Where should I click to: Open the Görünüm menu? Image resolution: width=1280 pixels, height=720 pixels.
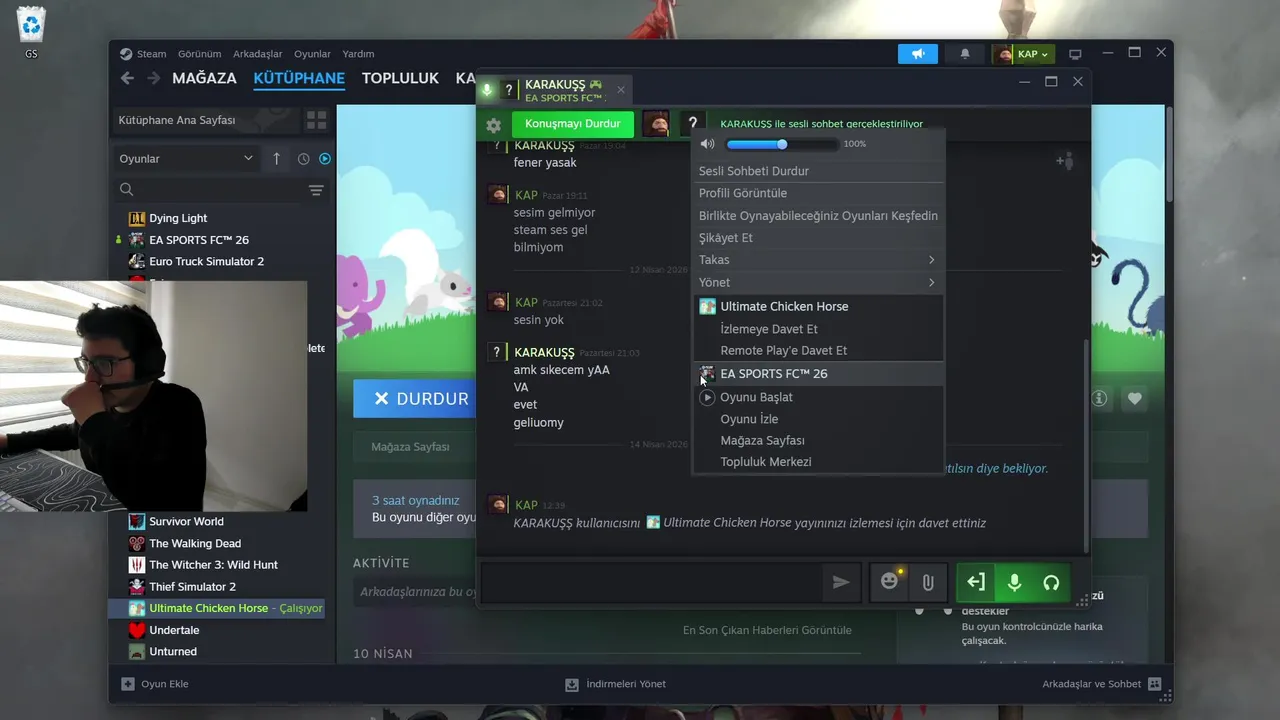pyautogui.click(x=199, y=54)
